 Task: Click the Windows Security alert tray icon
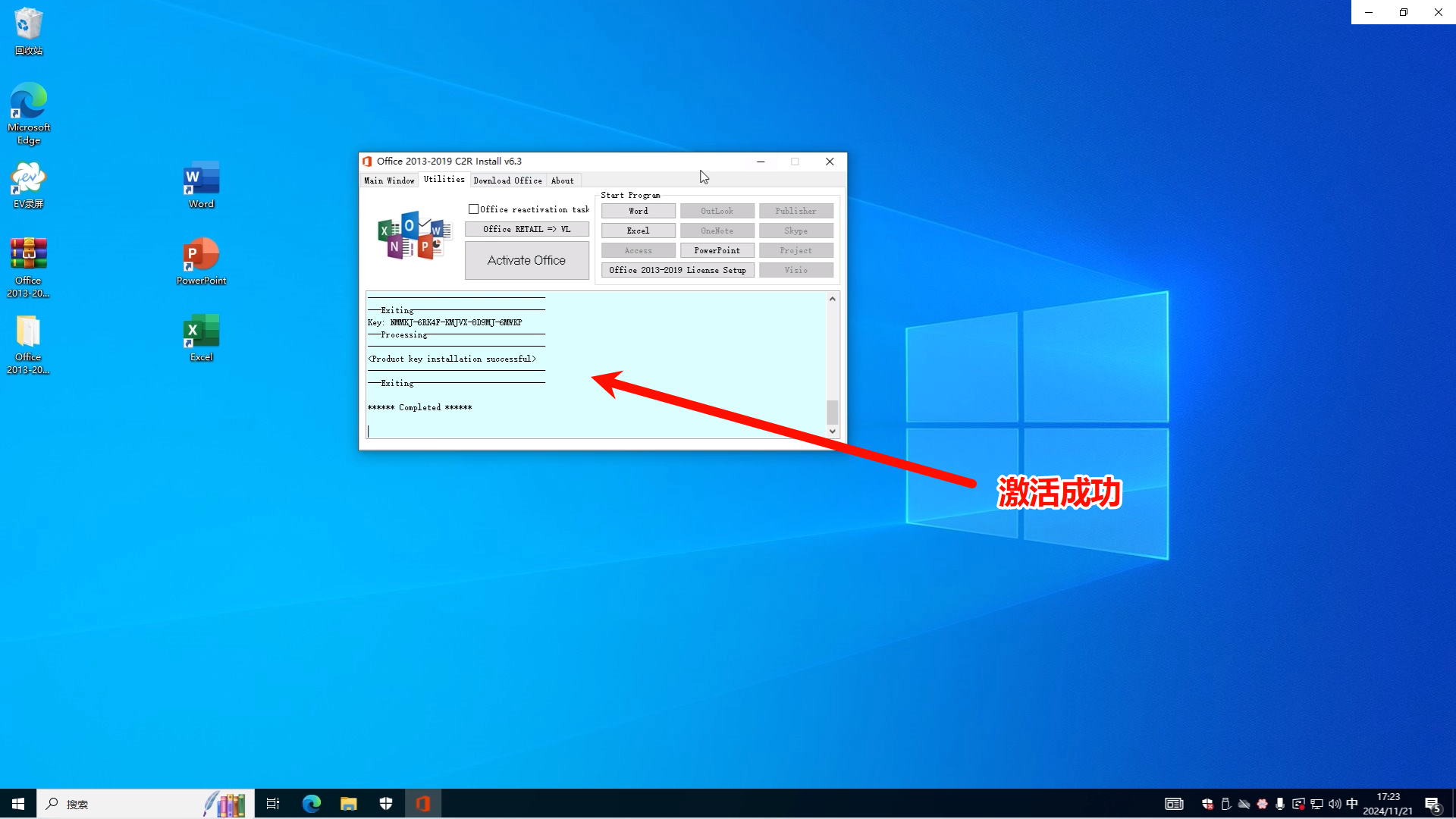(1207, 804)
